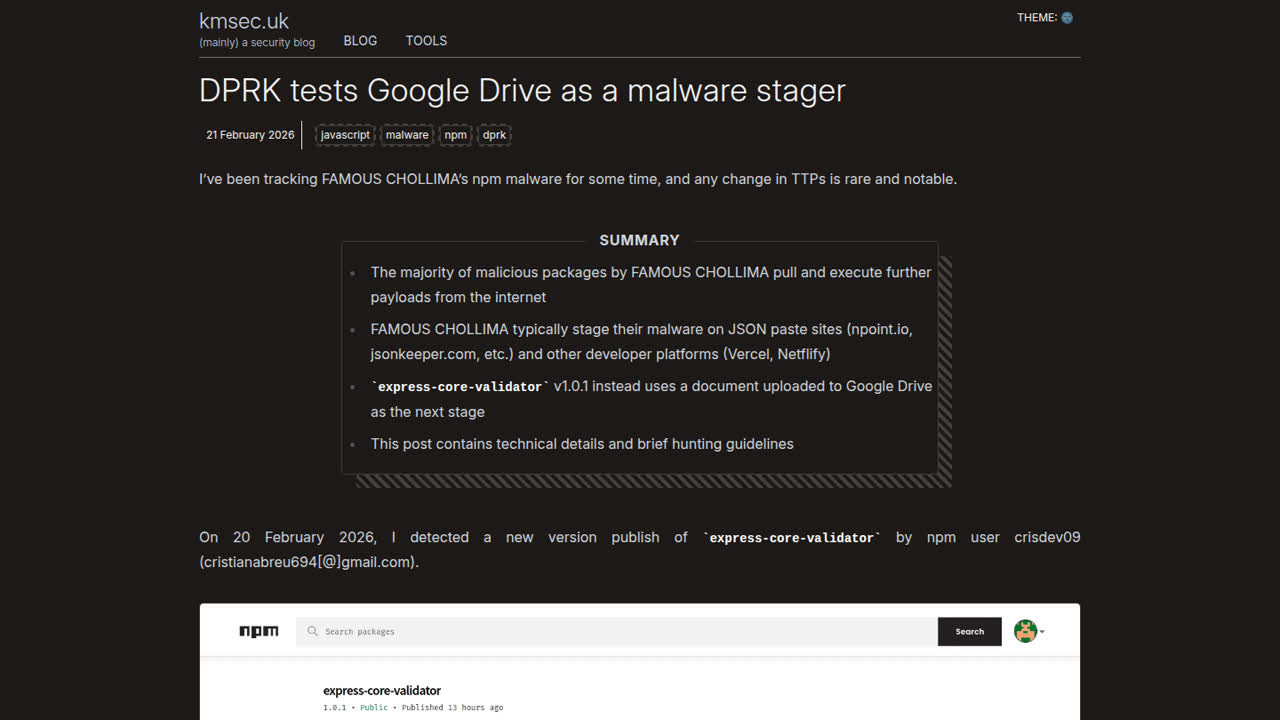This screenshot has width=1280, height=720.
Task: Click the JSON paste sites bullet
Action: click(641, 342)
